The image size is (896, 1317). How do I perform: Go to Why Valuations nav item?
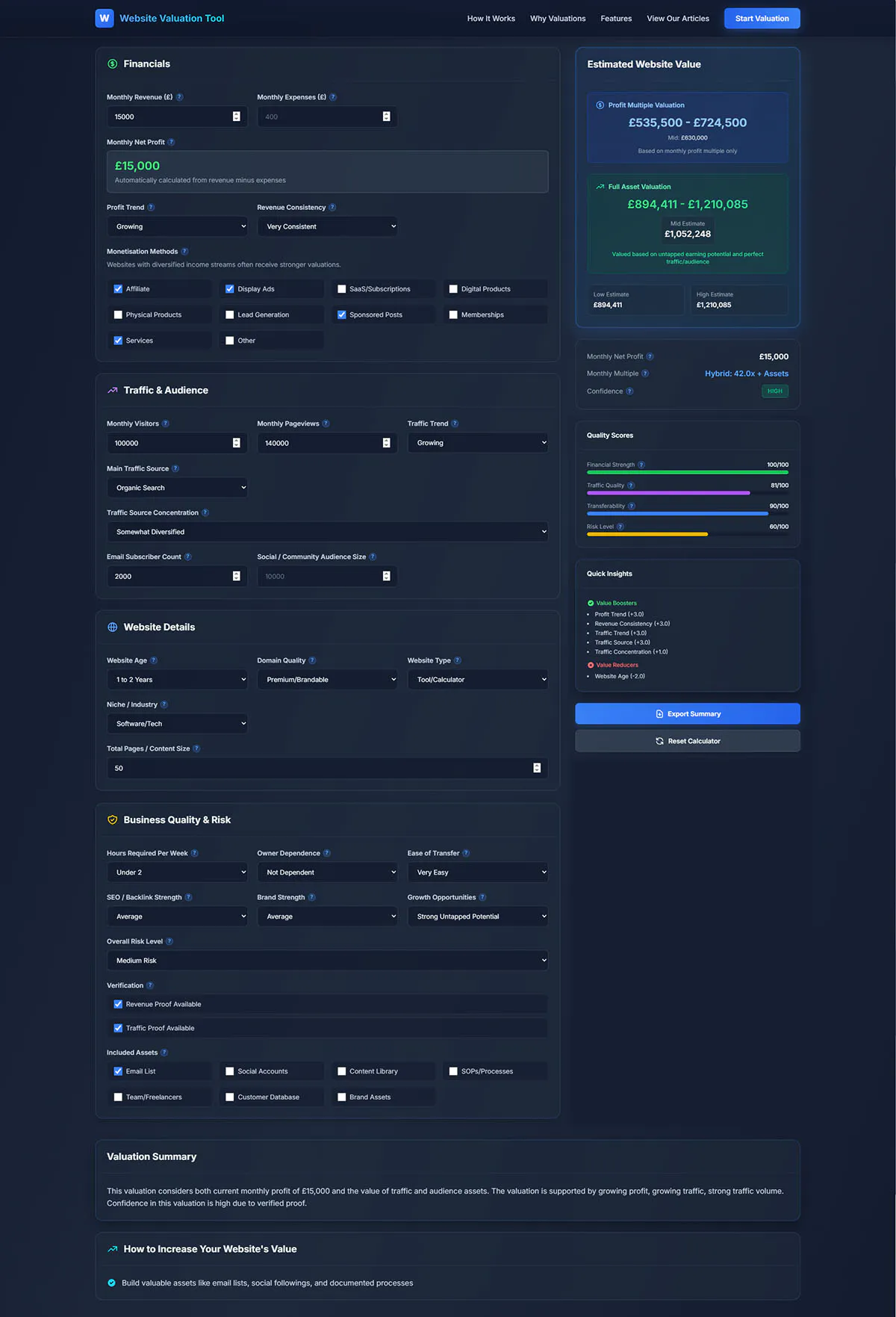[x=558, y=19]
